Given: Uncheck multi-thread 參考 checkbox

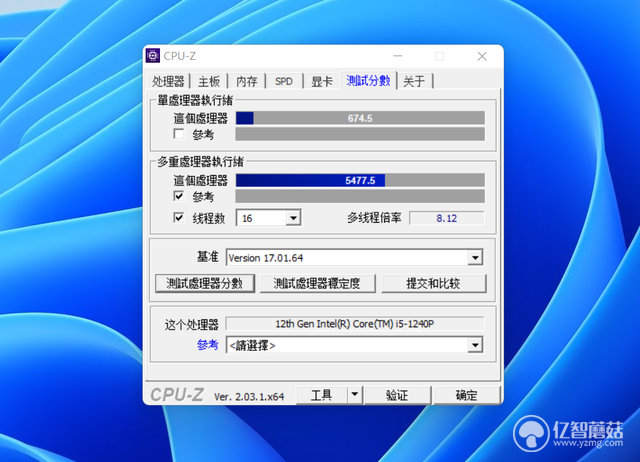Looking at the screenshot, I should [179, 196].
